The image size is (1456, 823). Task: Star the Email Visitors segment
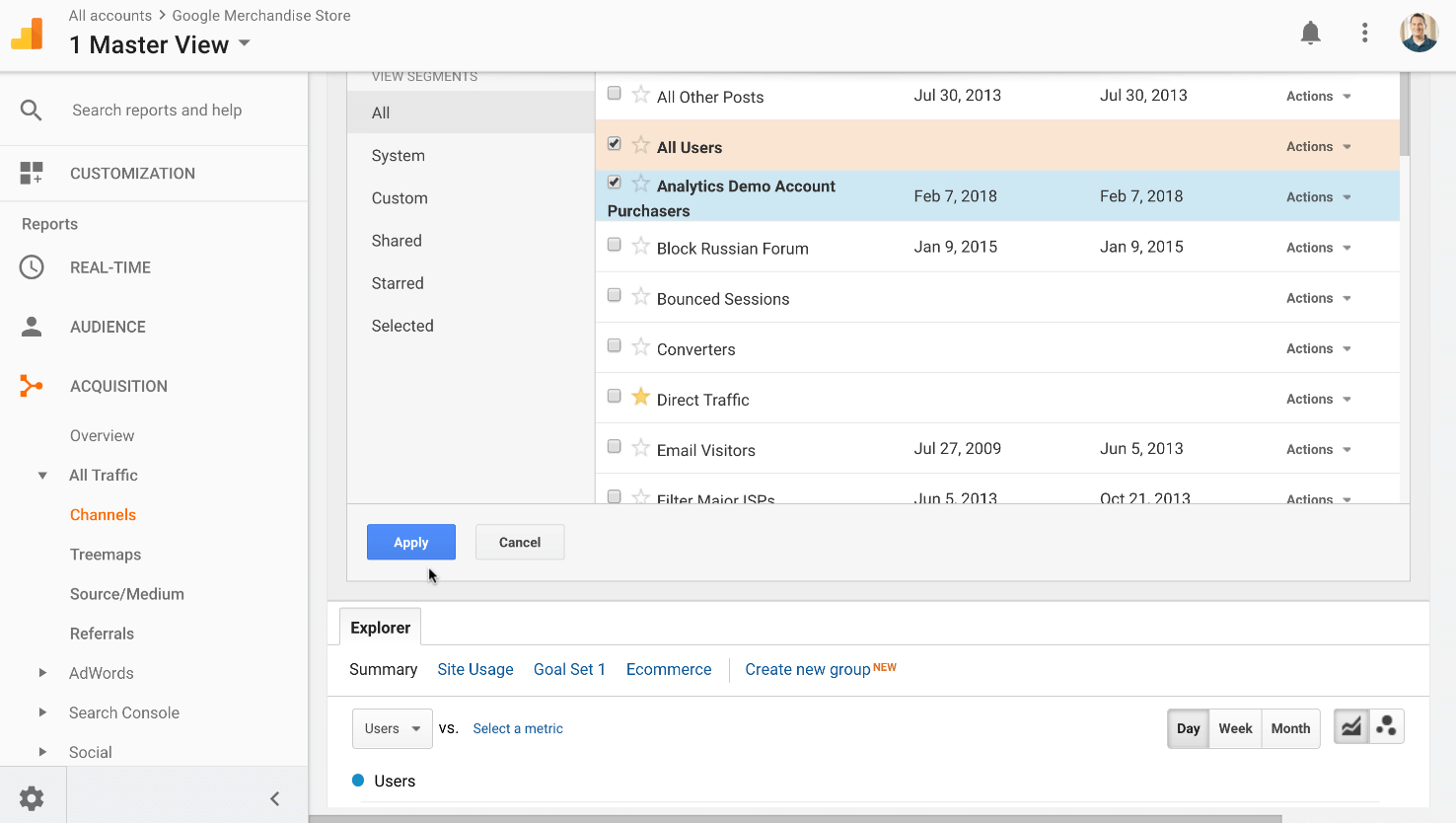pos(640,448)
